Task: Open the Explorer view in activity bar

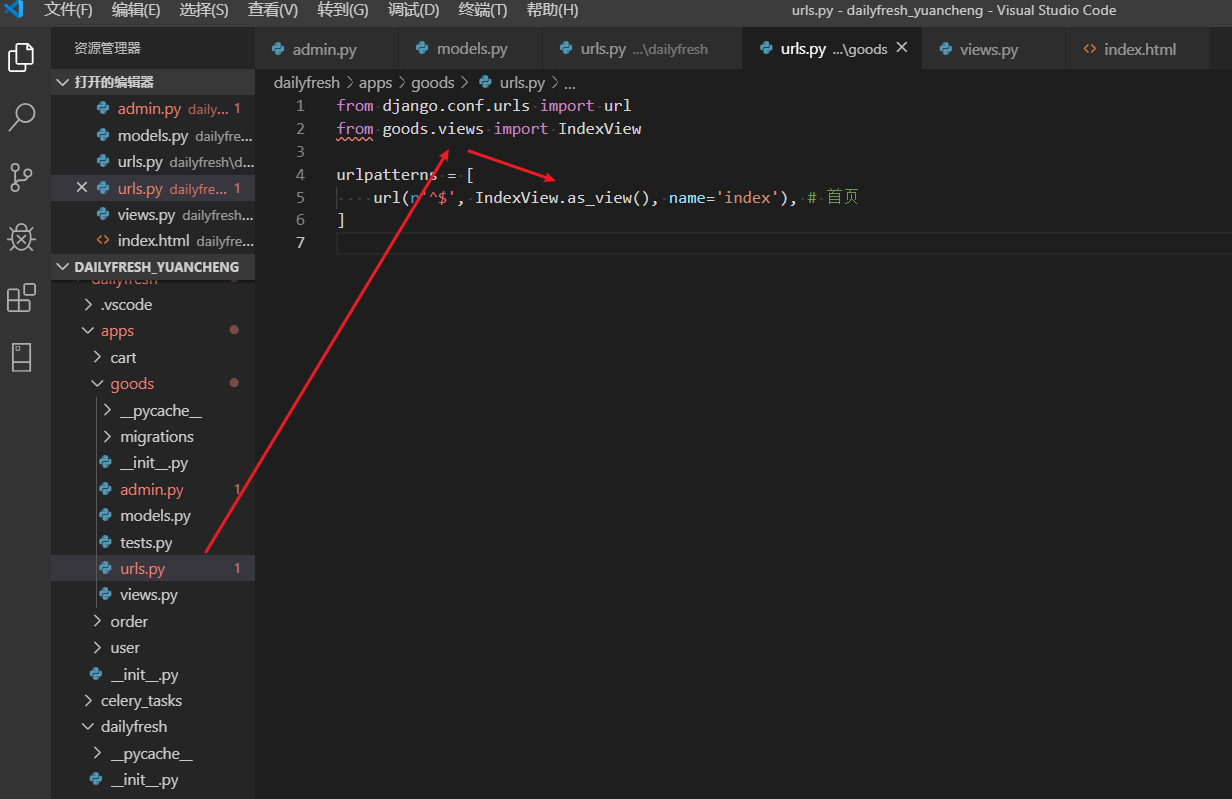Action: 21,57
